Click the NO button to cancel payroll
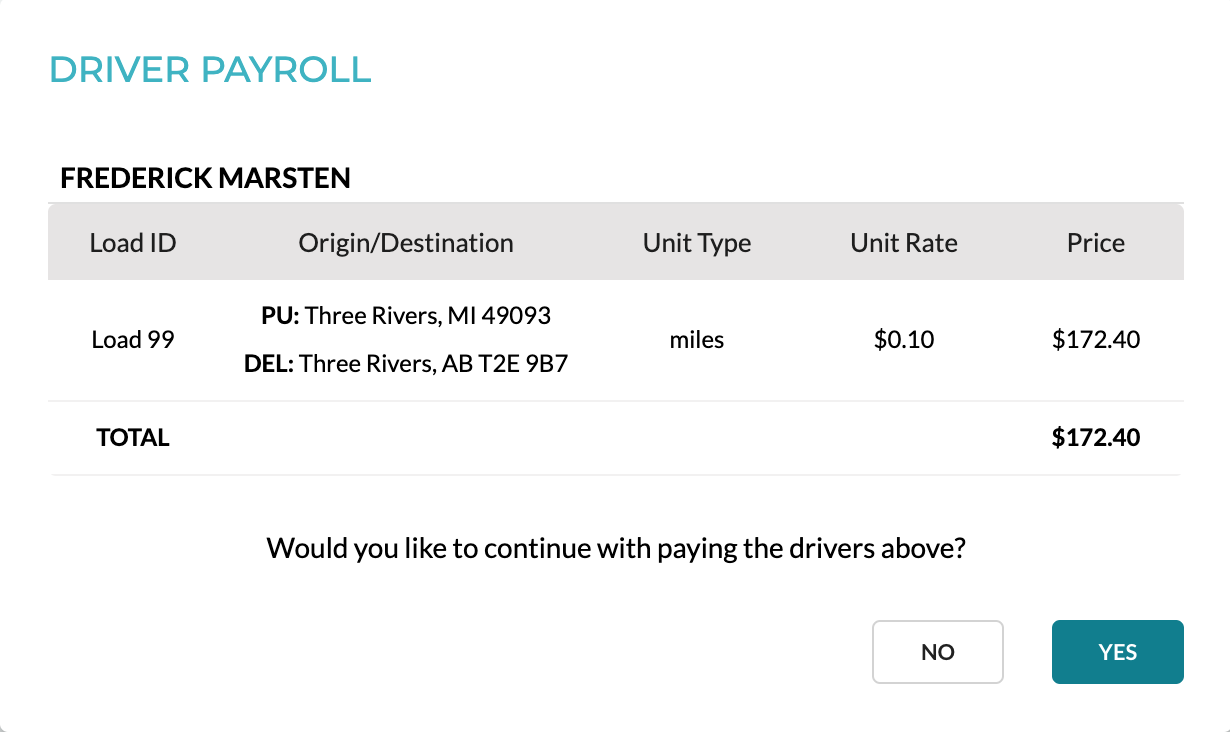1230x732 pixels. coord(937,652)
